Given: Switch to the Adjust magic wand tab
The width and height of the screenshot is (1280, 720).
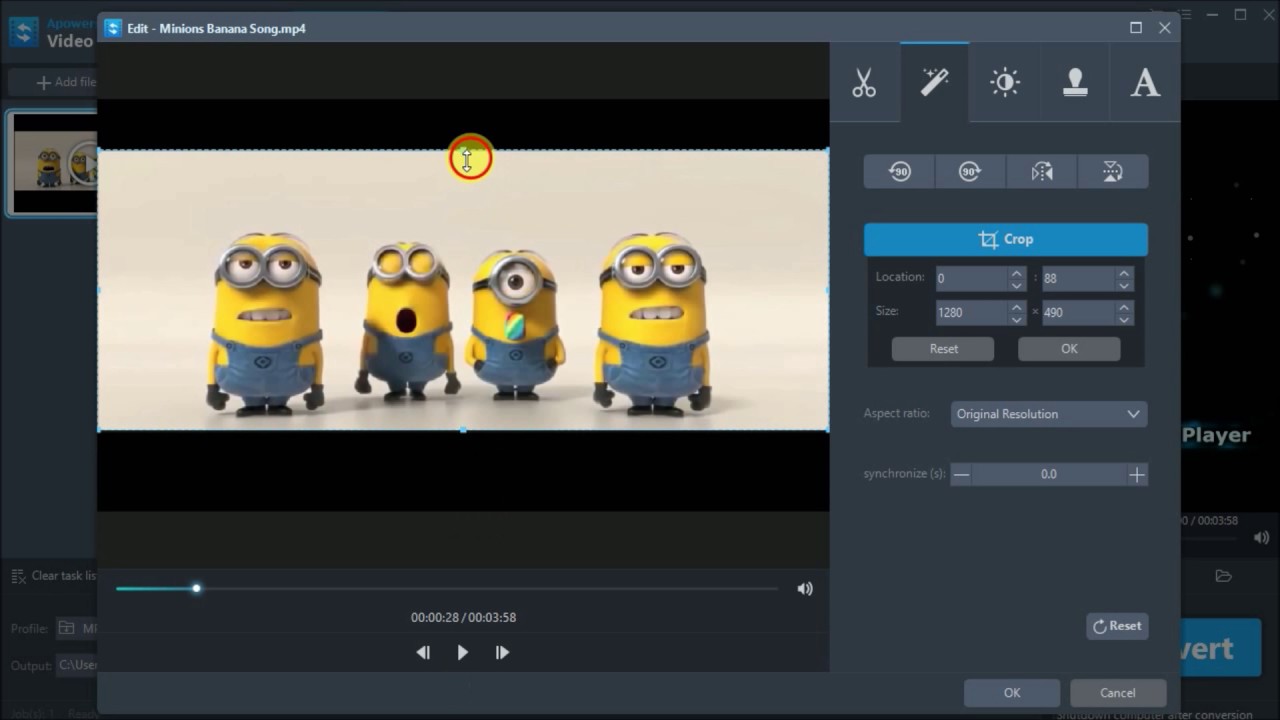Looking at the screenshot, I should [934, 82].
